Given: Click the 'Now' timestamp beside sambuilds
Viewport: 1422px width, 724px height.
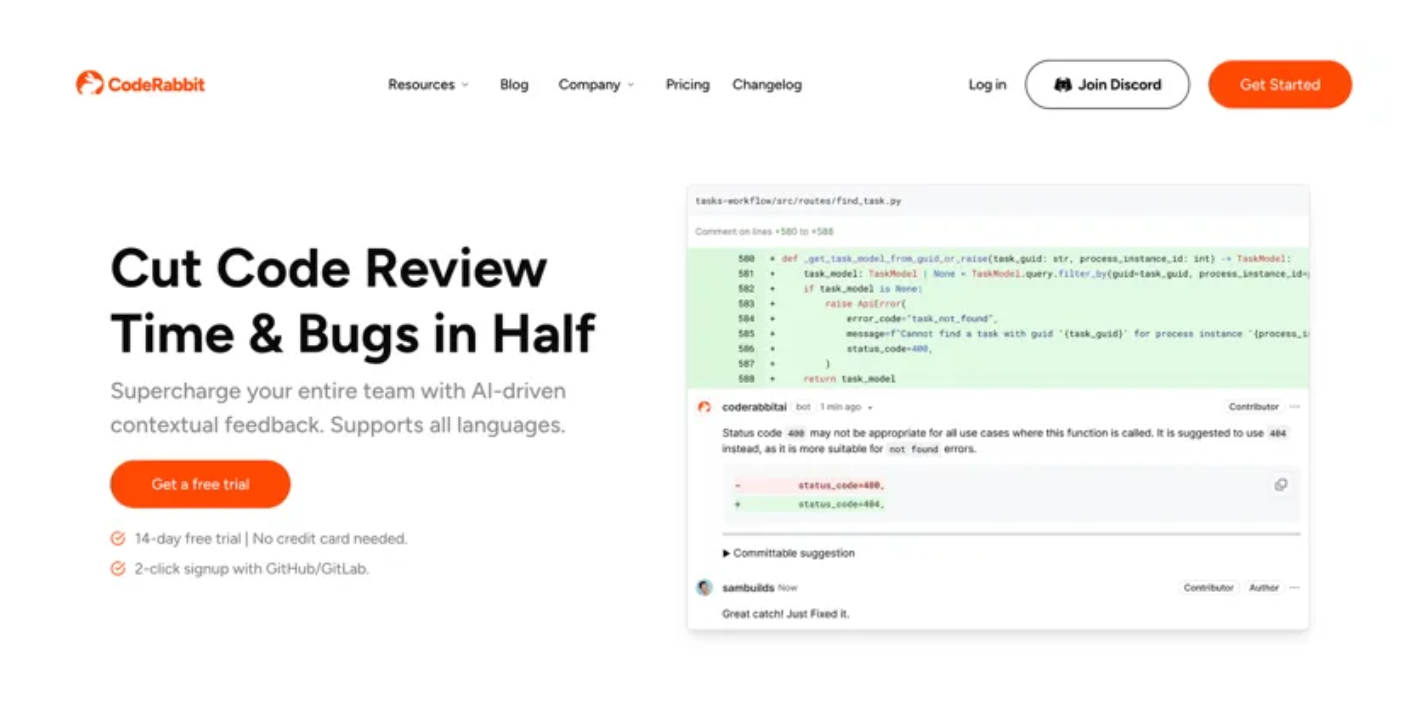Looking at the screenshot, I should [x=788, y=588].
